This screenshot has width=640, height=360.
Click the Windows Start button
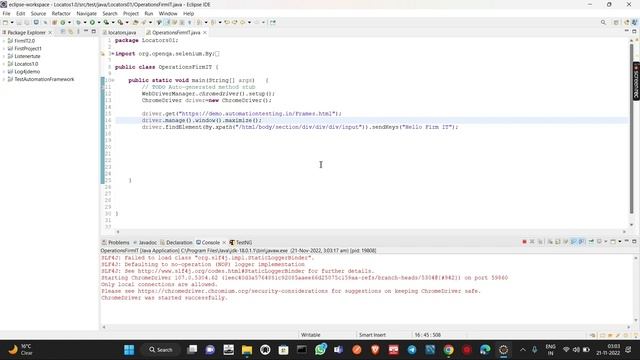(x=129, y=350)
